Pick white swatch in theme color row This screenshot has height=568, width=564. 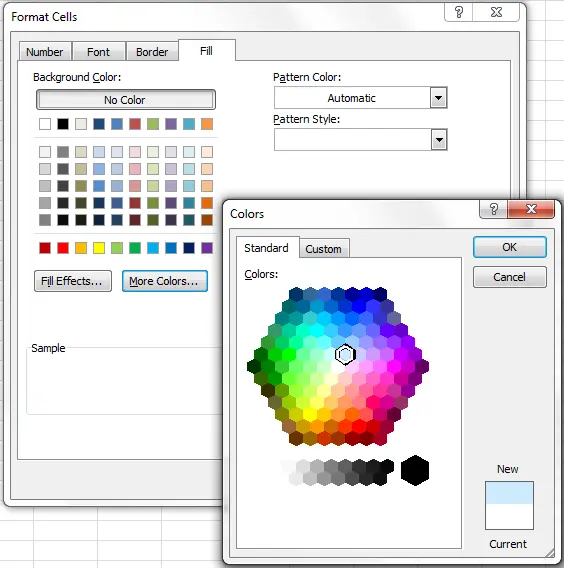[x=45, y=124]
